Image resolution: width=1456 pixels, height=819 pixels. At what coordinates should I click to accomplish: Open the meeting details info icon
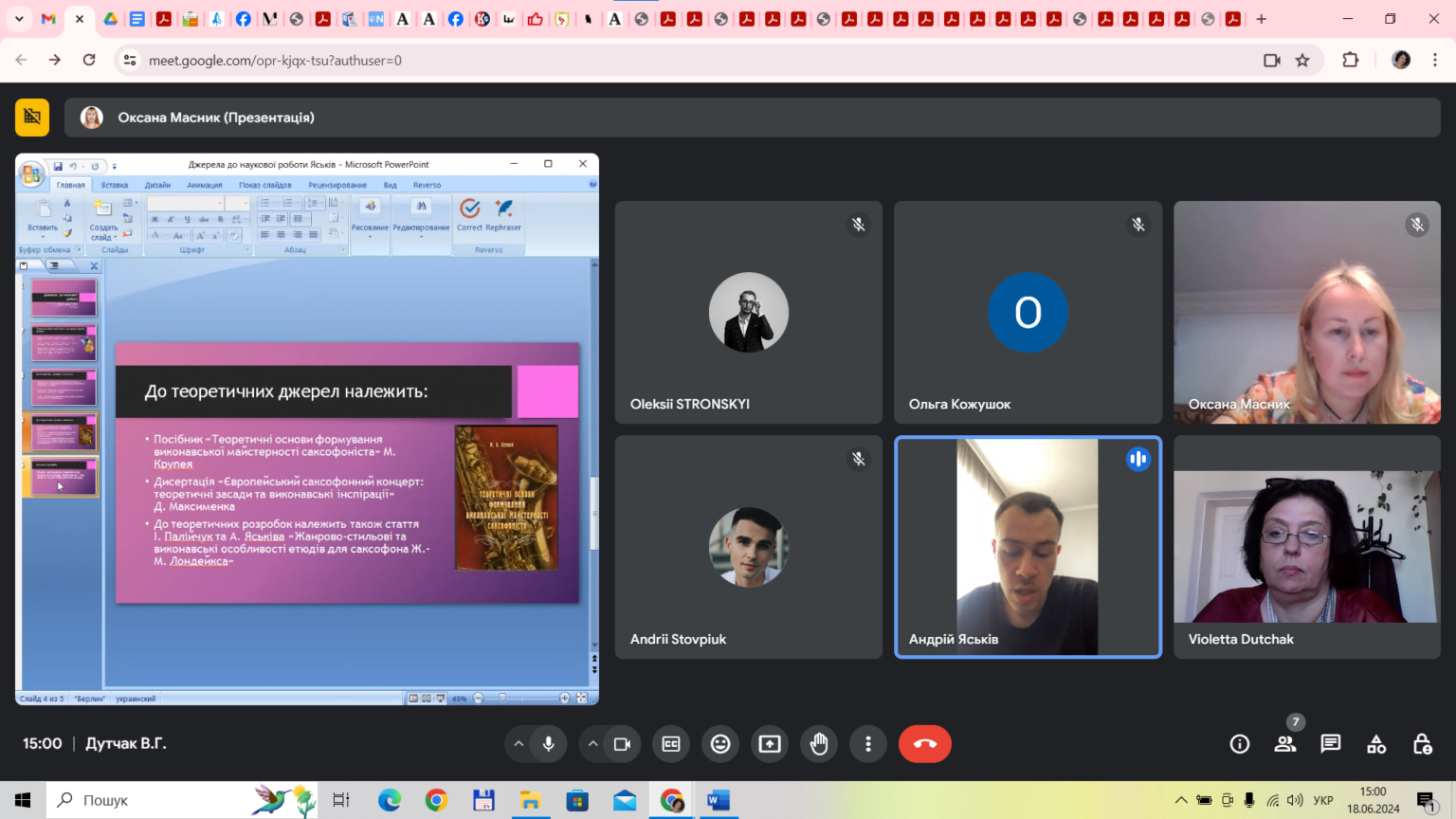[x=1240, y=744]
